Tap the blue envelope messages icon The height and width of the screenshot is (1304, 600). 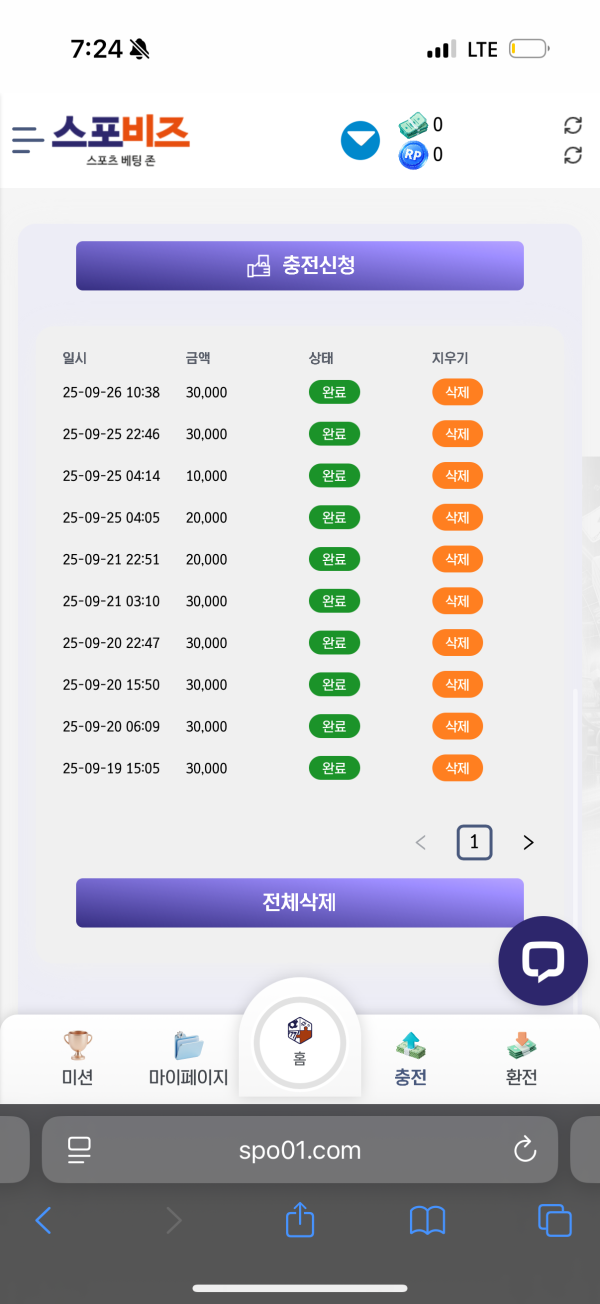(x=360, y=140)
